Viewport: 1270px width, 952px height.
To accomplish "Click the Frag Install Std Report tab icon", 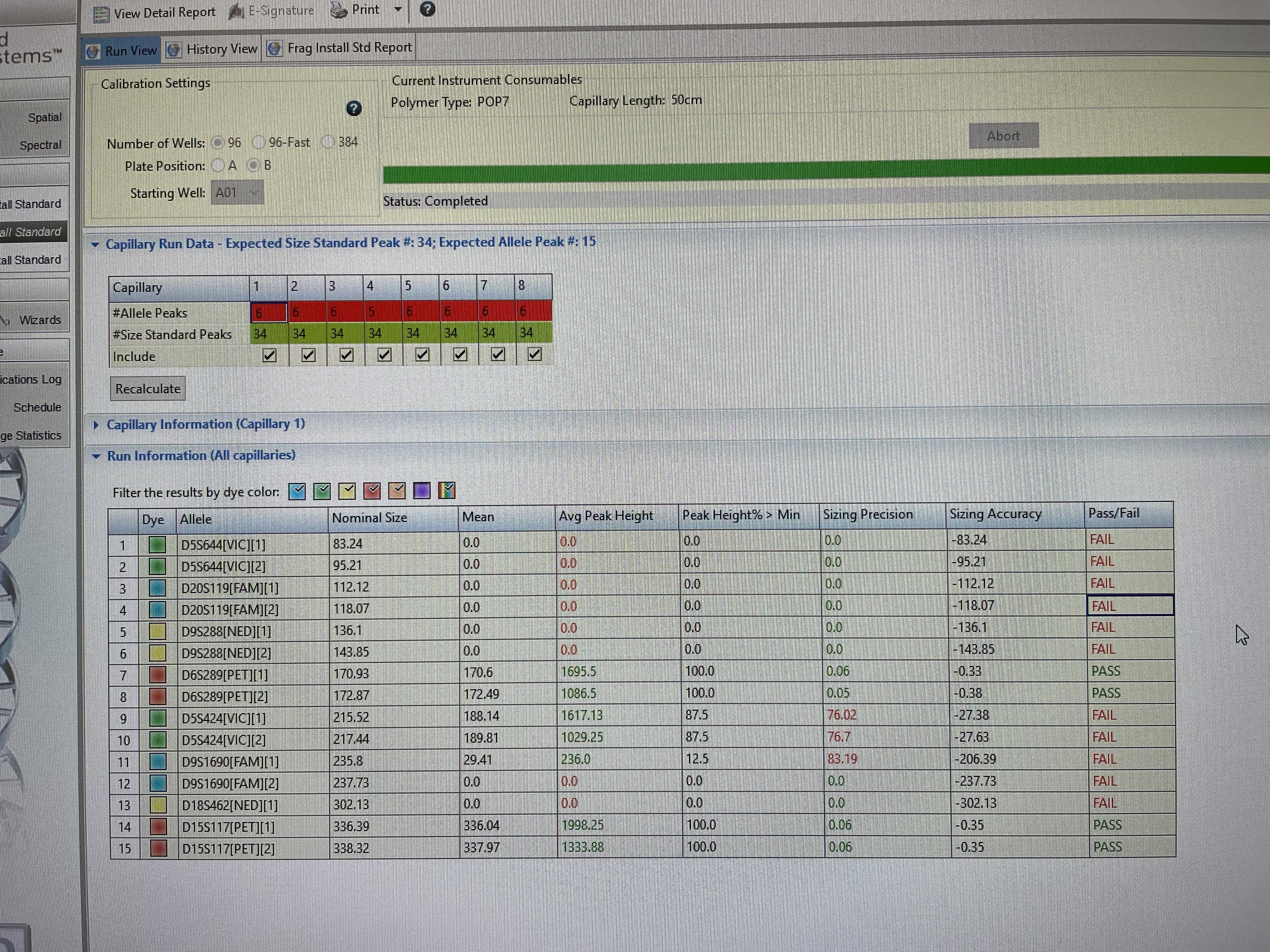I will click(274, 49).
